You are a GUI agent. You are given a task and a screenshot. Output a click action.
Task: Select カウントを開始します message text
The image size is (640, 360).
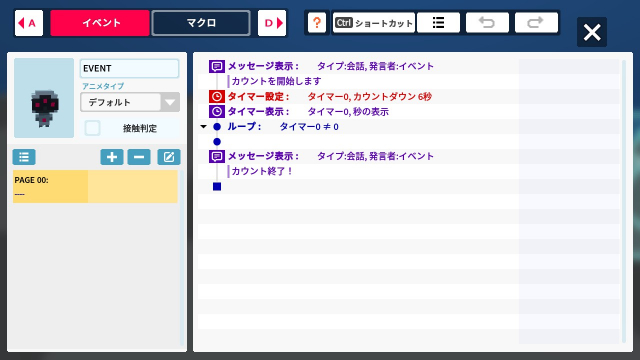[276, 81]
